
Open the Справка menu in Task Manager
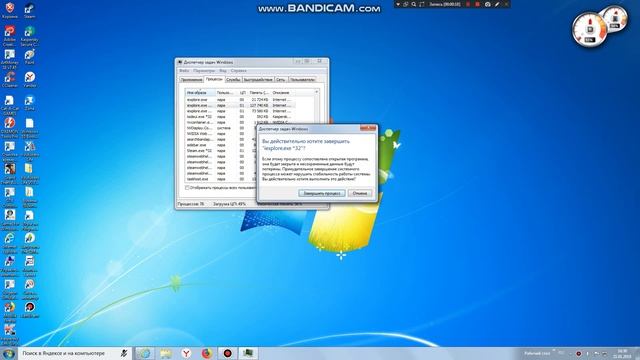pyautogui.click(x=239, y=71)
